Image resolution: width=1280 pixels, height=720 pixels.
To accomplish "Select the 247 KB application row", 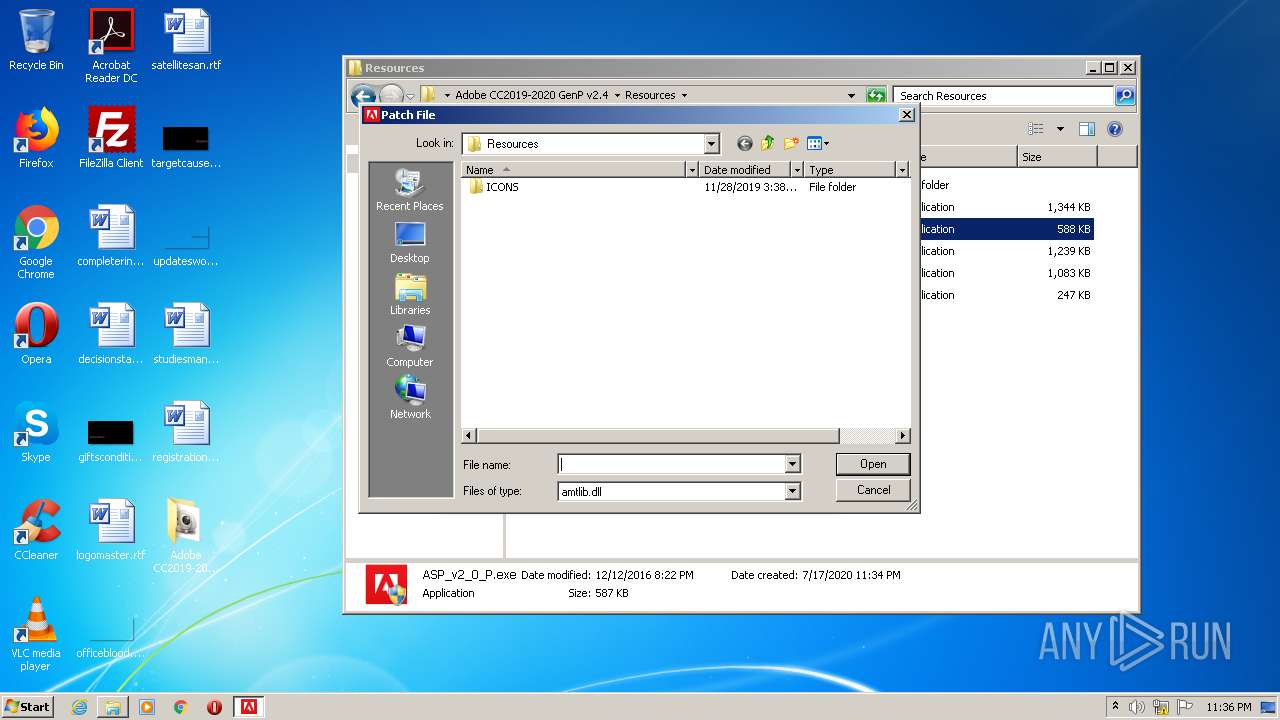I will click(x=1005, y=295).
